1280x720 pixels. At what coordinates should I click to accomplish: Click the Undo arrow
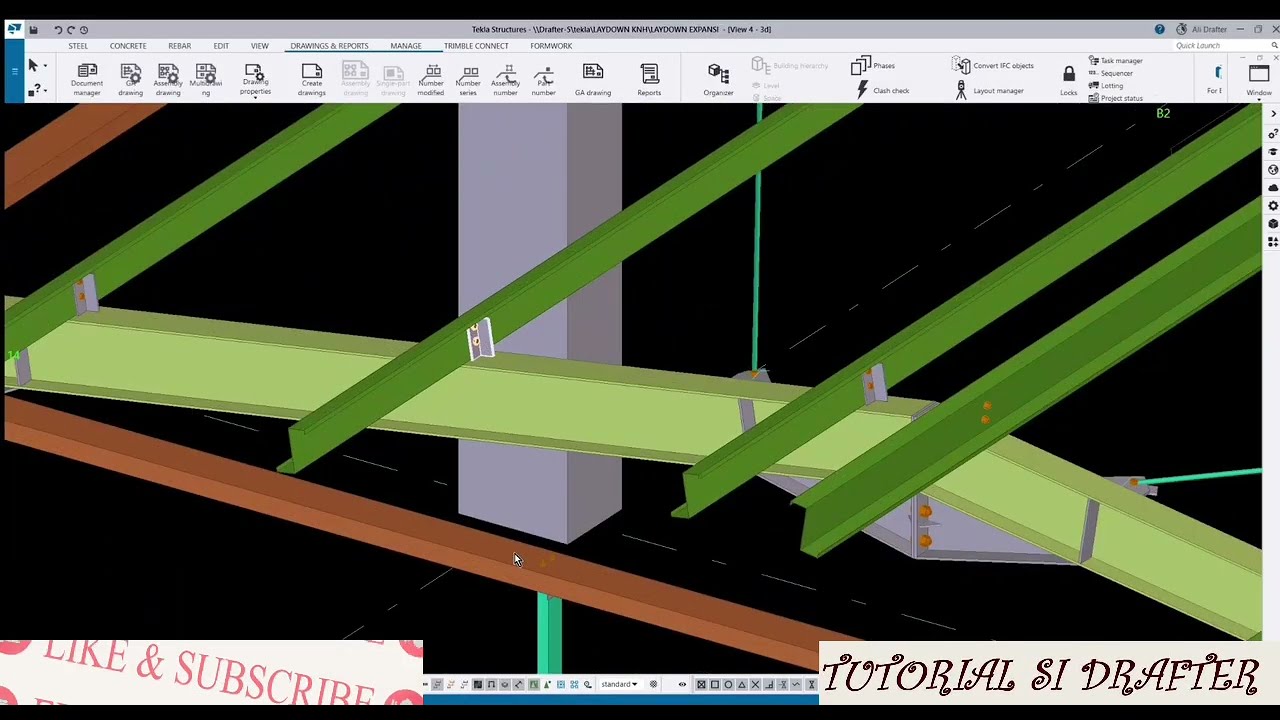(58, 30)
